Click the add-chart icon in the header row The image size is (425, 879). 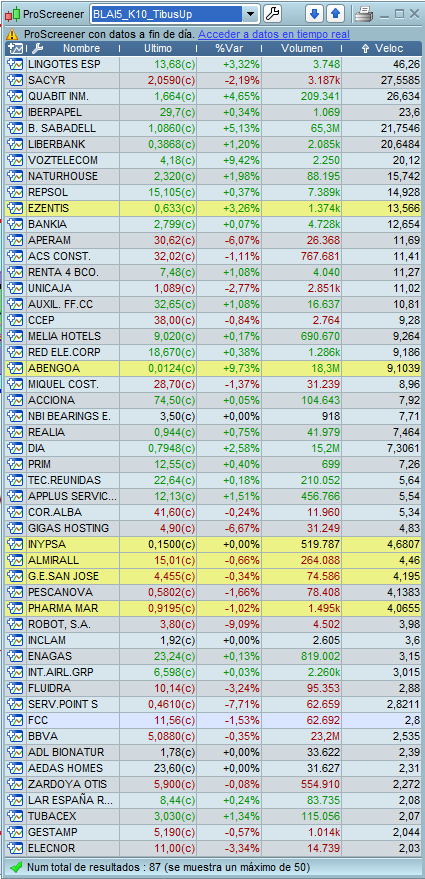(x=15, y=49)
